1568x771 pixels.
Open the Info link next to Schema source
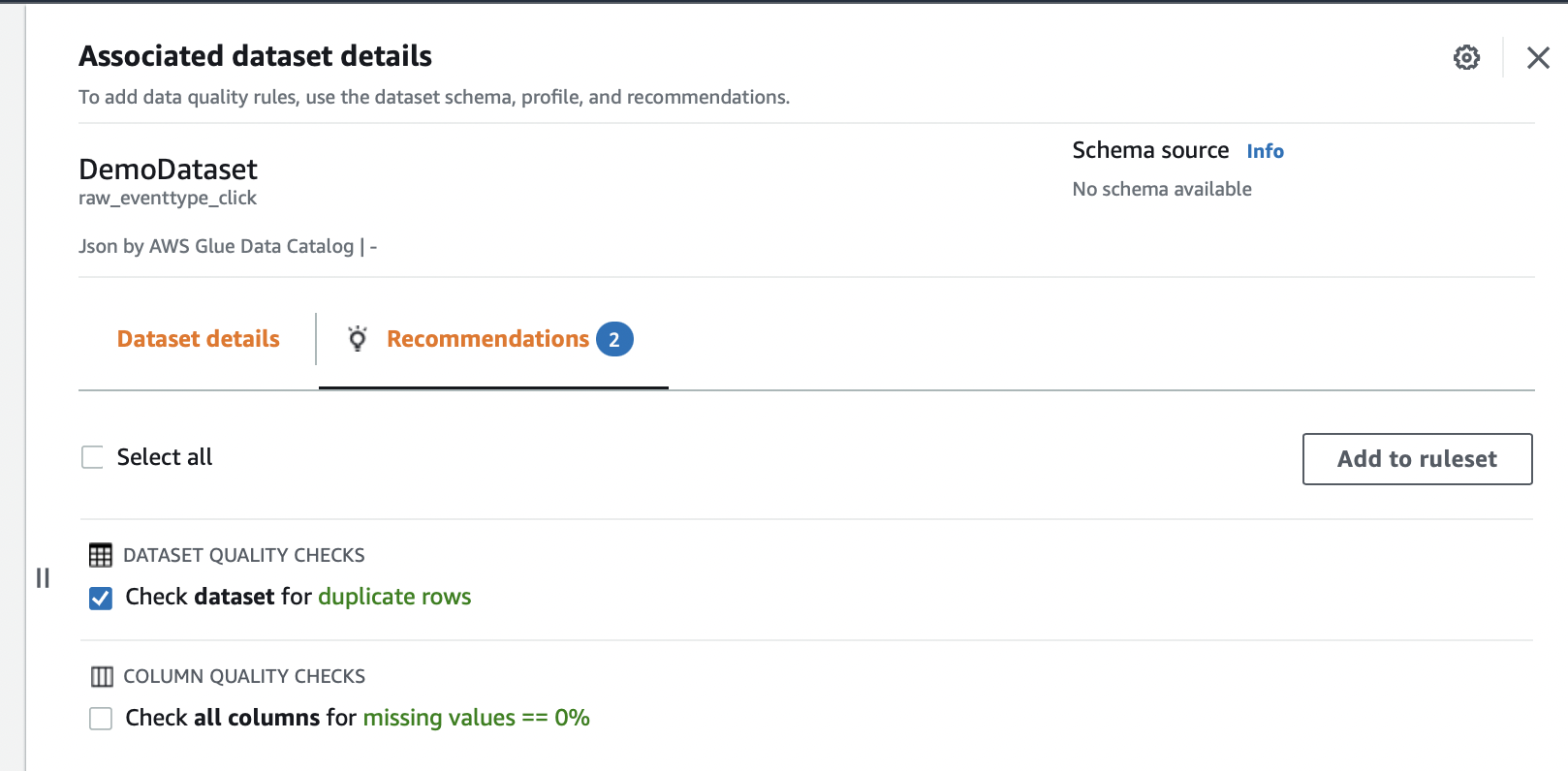1265,151
